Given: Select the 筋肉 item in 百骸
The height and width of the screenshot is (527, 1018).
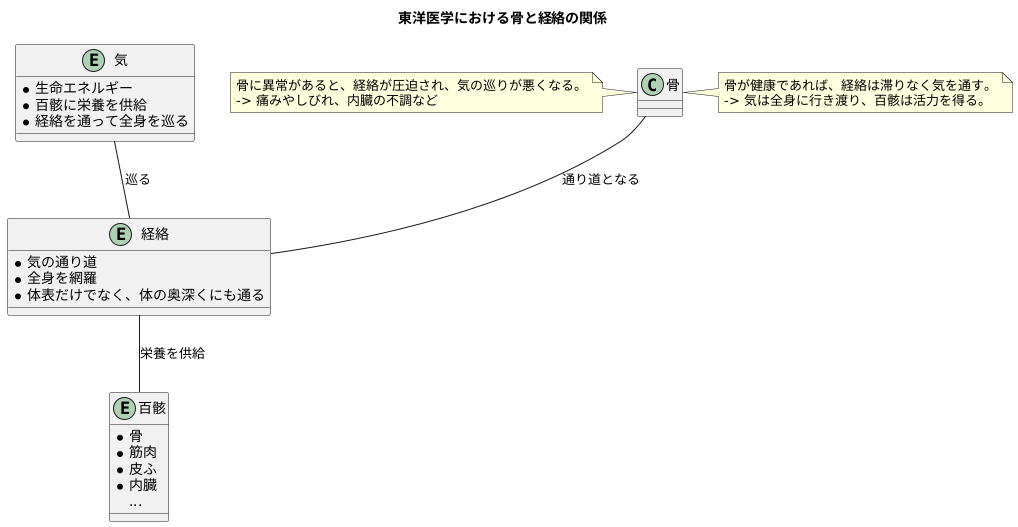Looking at the screenshot, I should pyautogui.click(x=136, y=452).
